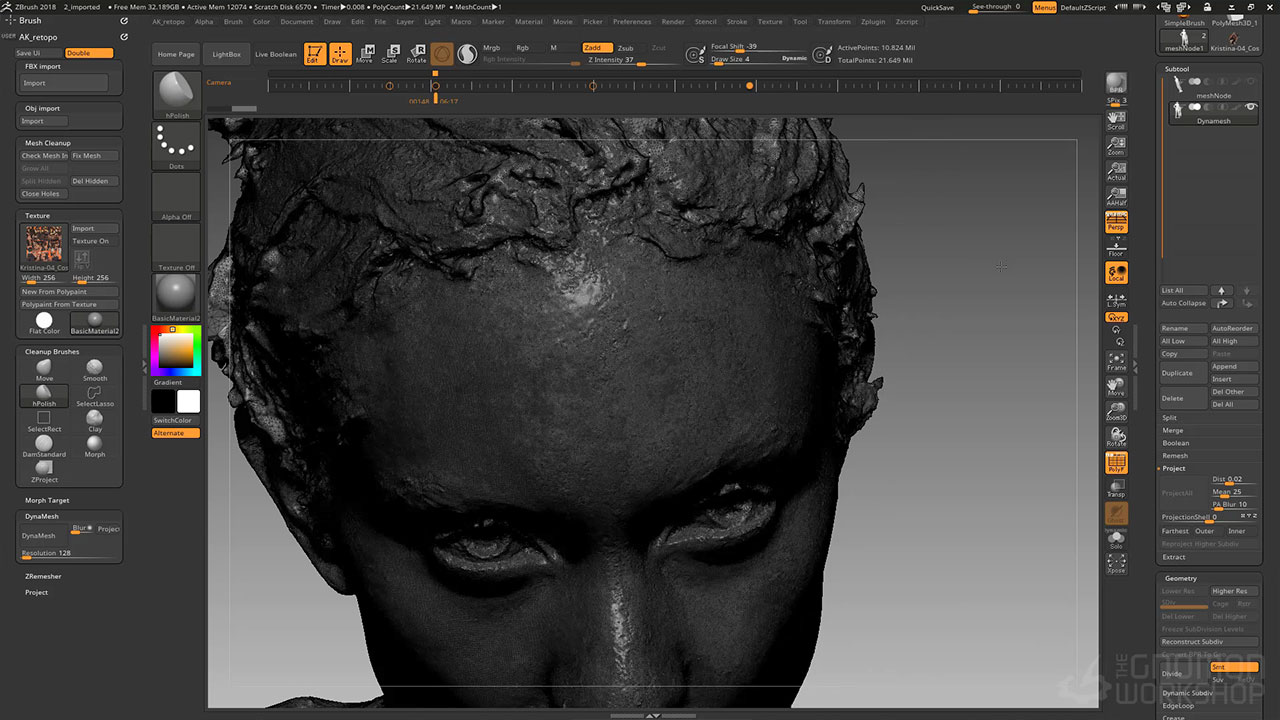Toggle PolyF polyframe display
1280x720 pixels.
click(x=1116, y=463)
